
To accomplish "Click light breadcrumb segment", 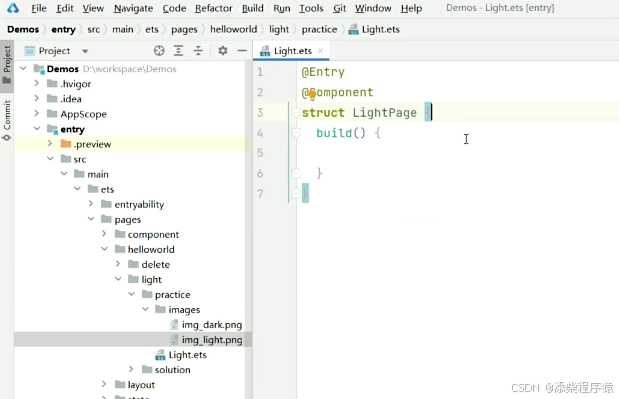I will pyautogui.click(x=279, y=29).
